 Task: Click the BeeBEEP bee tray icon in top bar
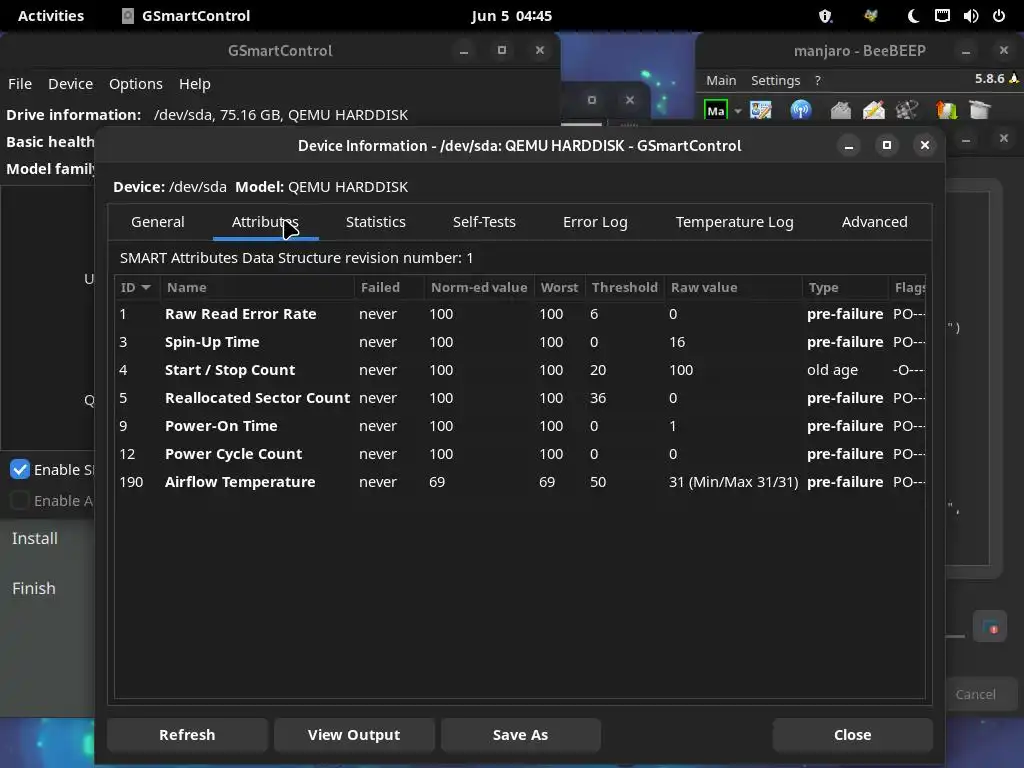coord(871,16)
